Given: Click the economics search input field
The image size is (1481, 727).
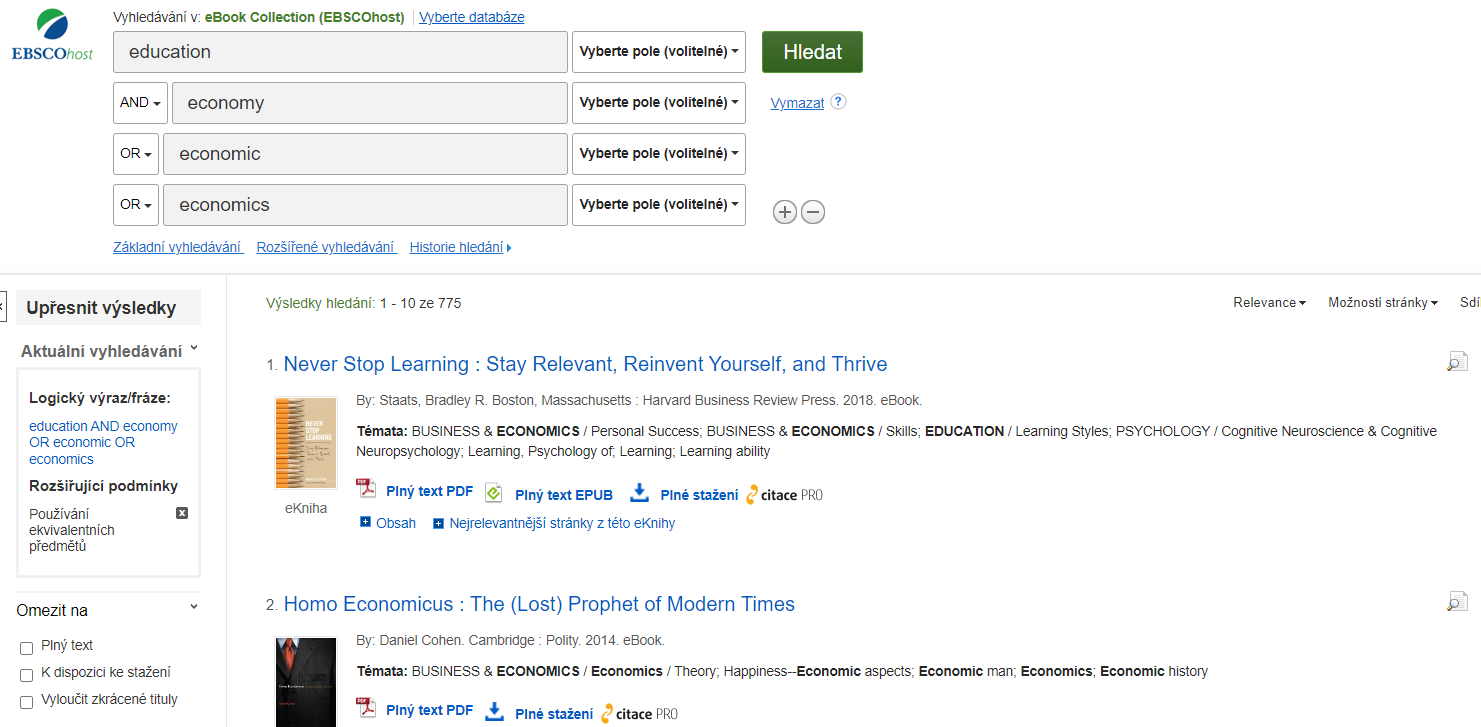Looking at the screenshot, I should [365, 204].
